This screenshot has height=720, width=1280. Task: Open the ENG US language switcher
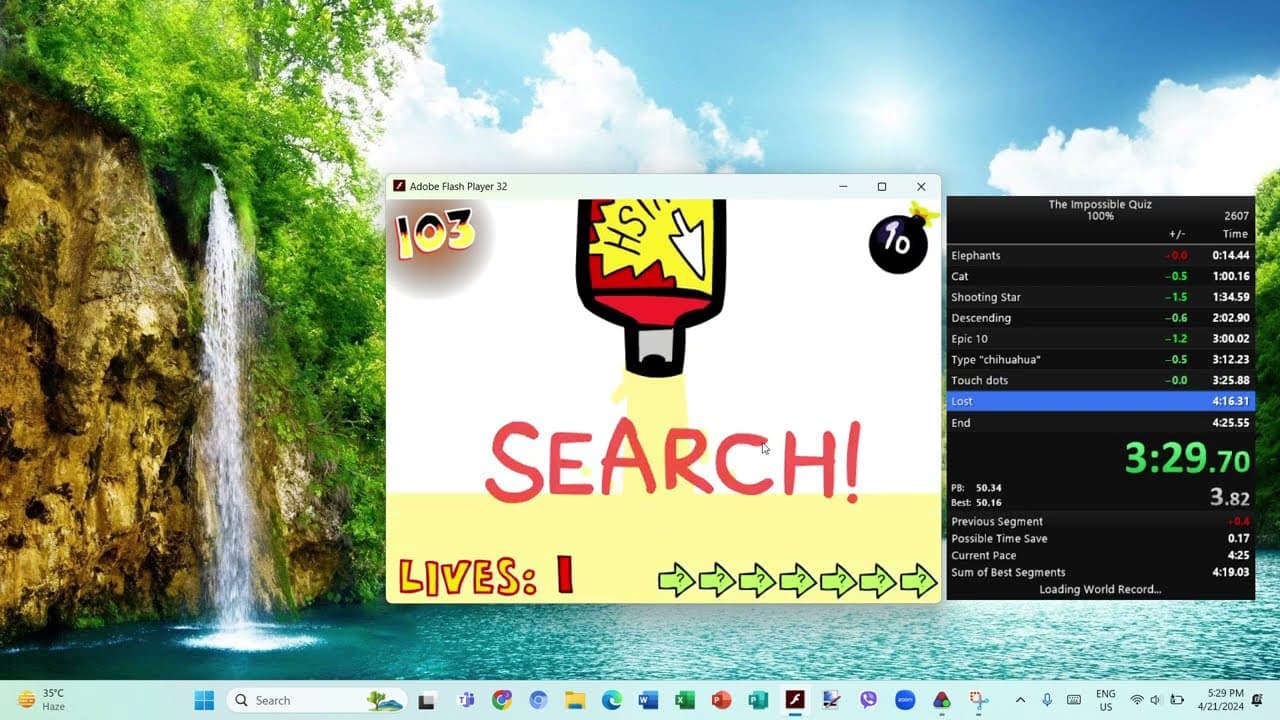1106,700
